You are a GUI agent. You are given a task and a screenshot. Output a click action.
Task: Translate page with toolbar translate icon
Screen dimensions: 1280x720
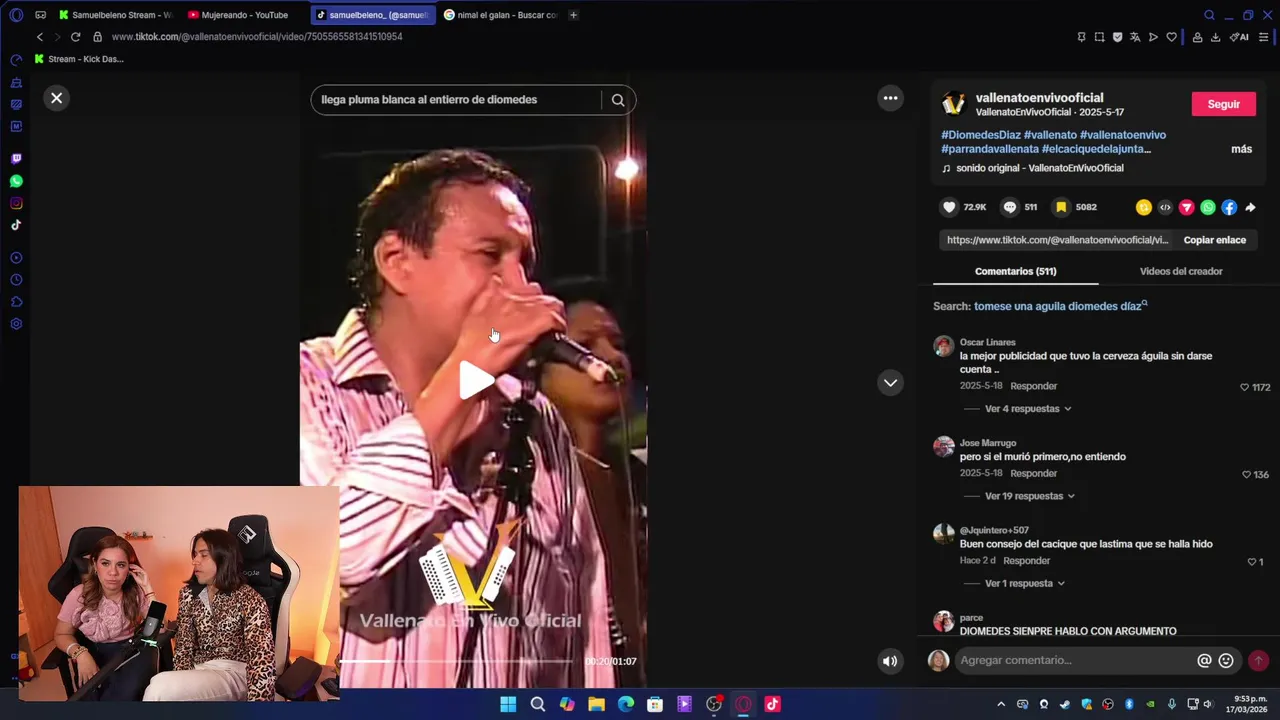tap(1135, 37)
